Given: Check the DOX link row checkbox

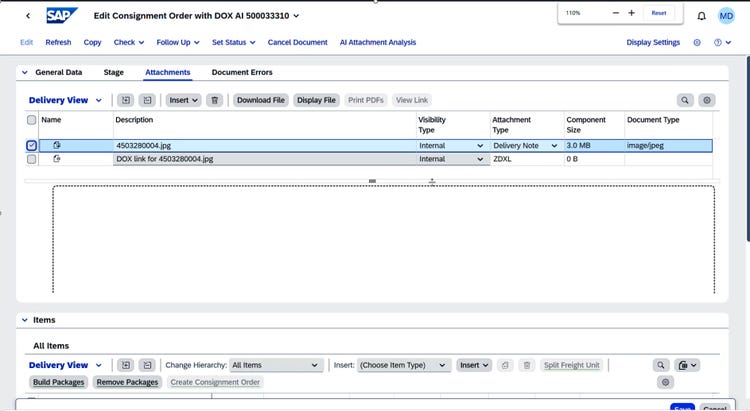Looking at the screenshot, I should coord(32,159).
